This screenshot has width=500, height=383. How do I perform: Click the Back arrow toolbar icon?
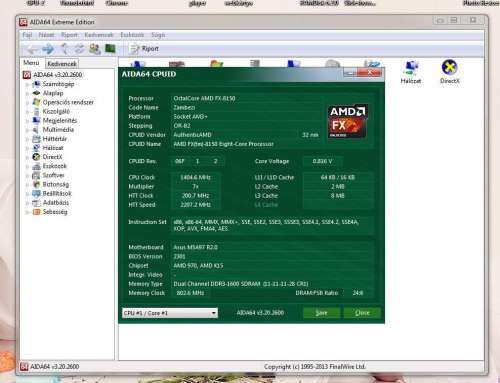point(32,49)
